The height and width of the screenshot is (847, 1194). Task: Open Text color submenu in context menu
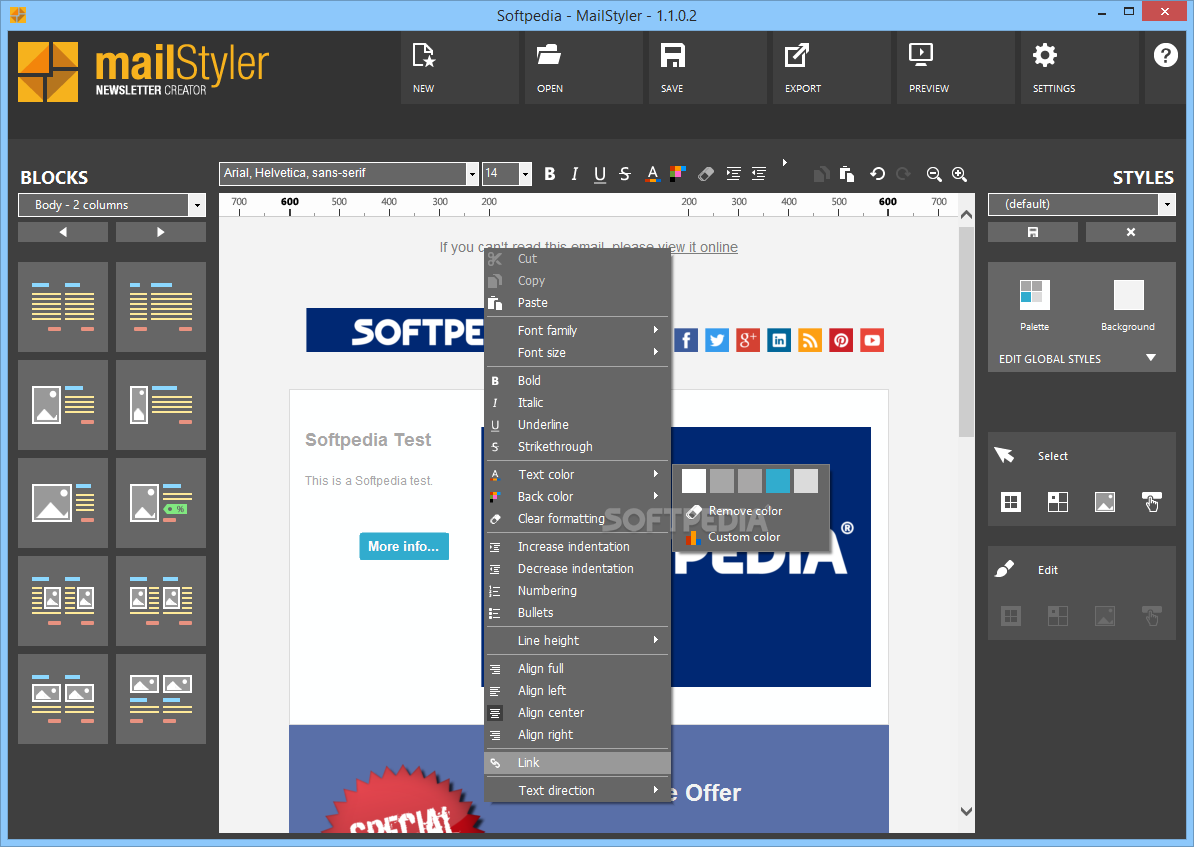578,475
